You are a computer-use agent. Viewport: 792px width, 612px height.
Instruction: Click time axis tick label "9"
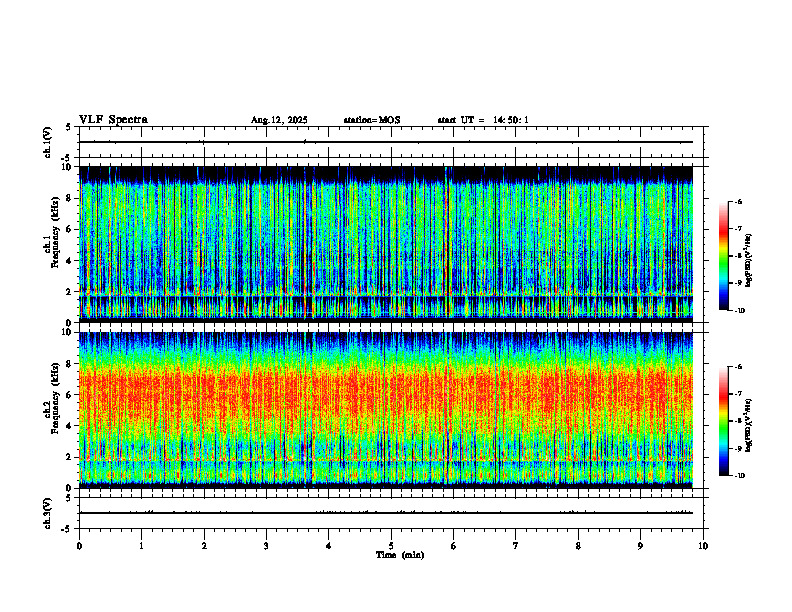click(640, 546)
